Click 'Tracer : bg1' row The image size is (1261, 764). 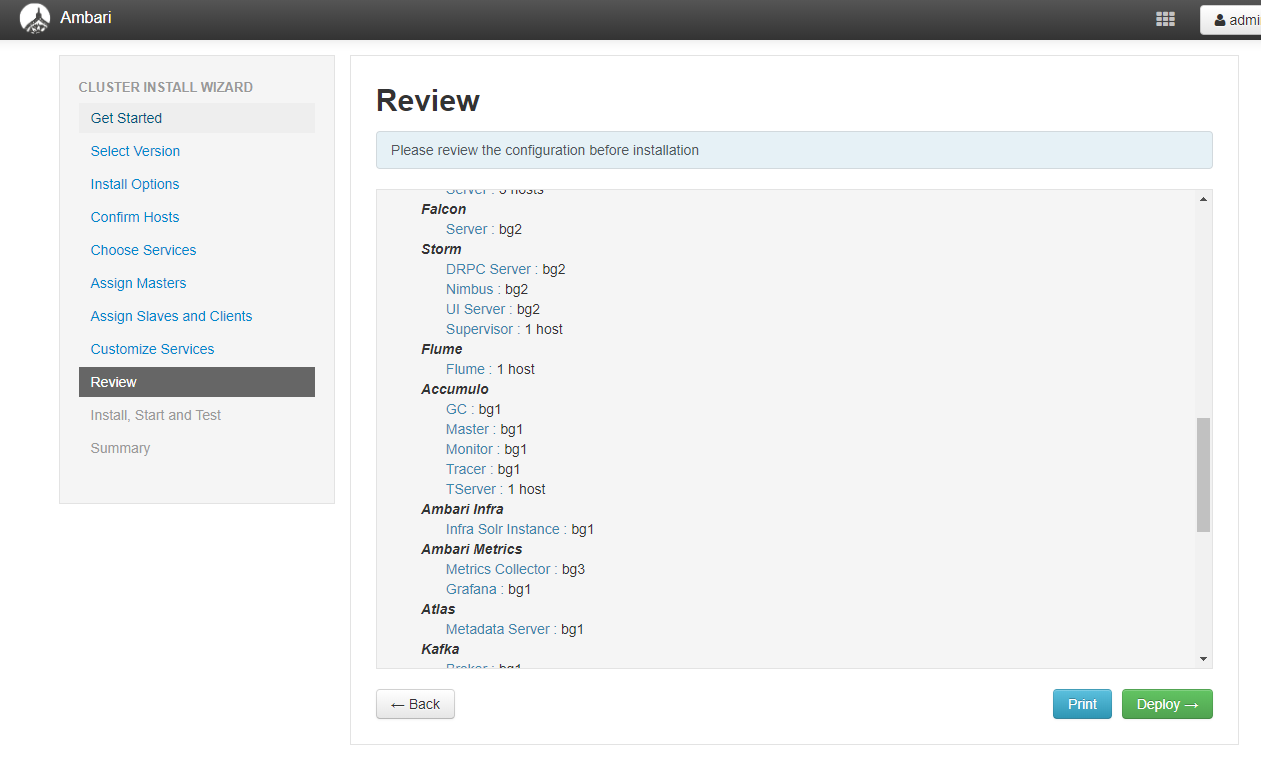pyautogui.click(x=483, y=469)
